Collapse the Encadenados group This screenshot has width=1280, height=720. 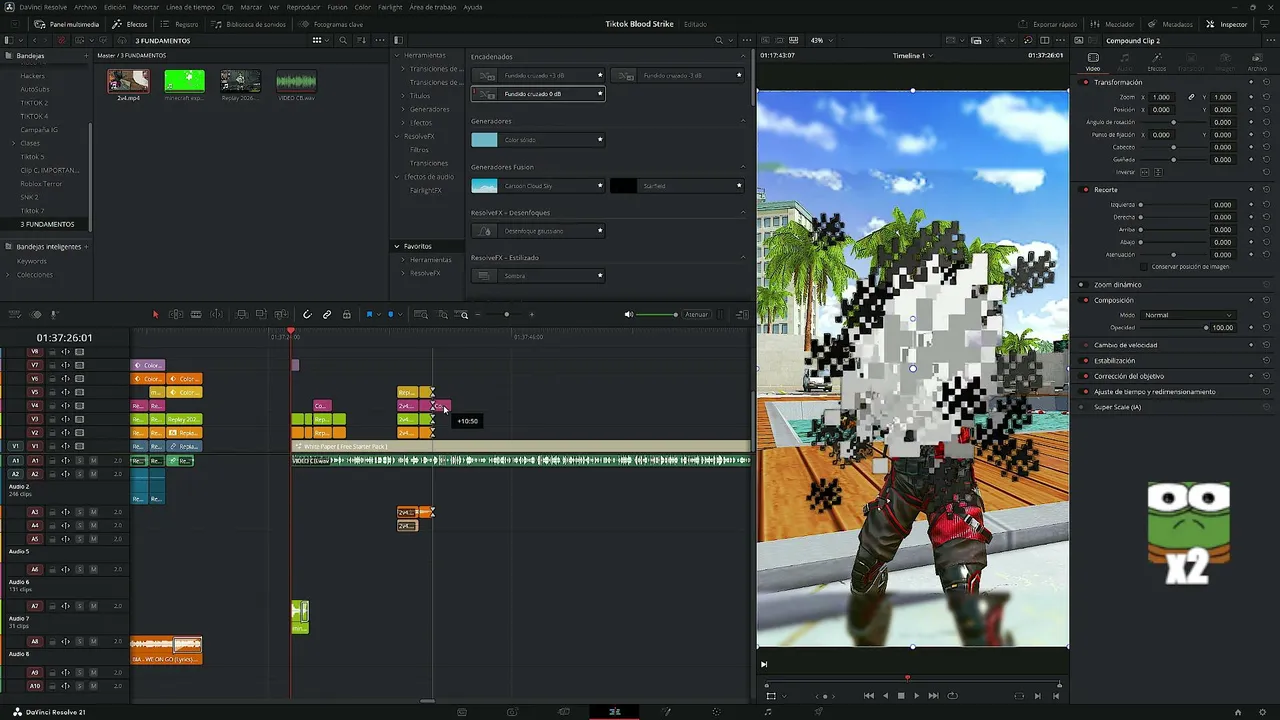click(x=743, y=57)
